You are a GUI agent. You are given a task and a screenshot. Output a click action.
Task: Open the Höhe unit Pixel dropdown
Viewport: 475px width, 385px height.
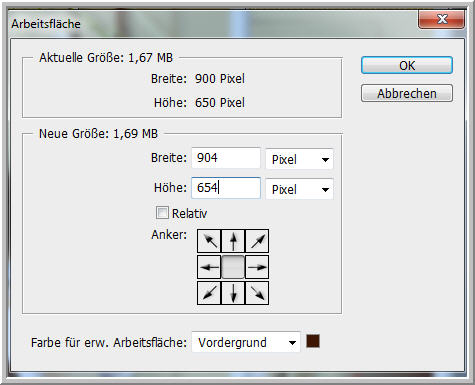tap(299, 189)
